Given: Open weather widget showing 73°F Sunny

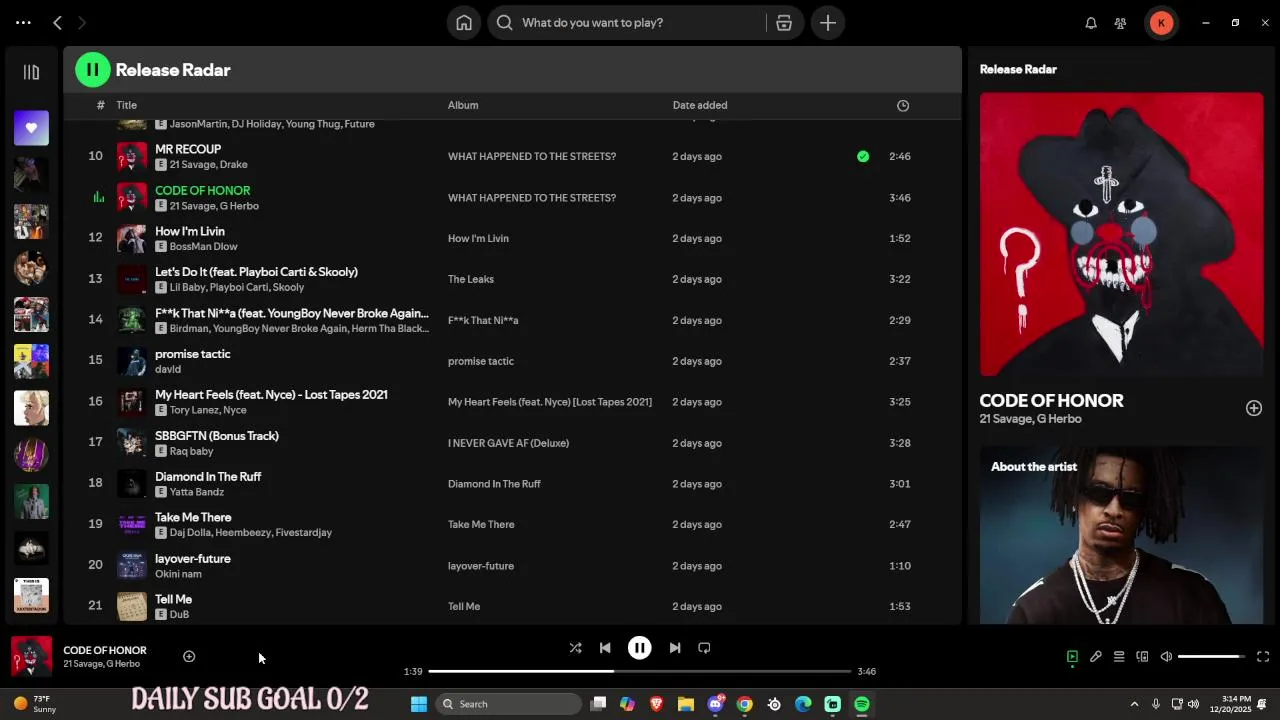Looking at the screenshot, I should (x=34, y=704).
